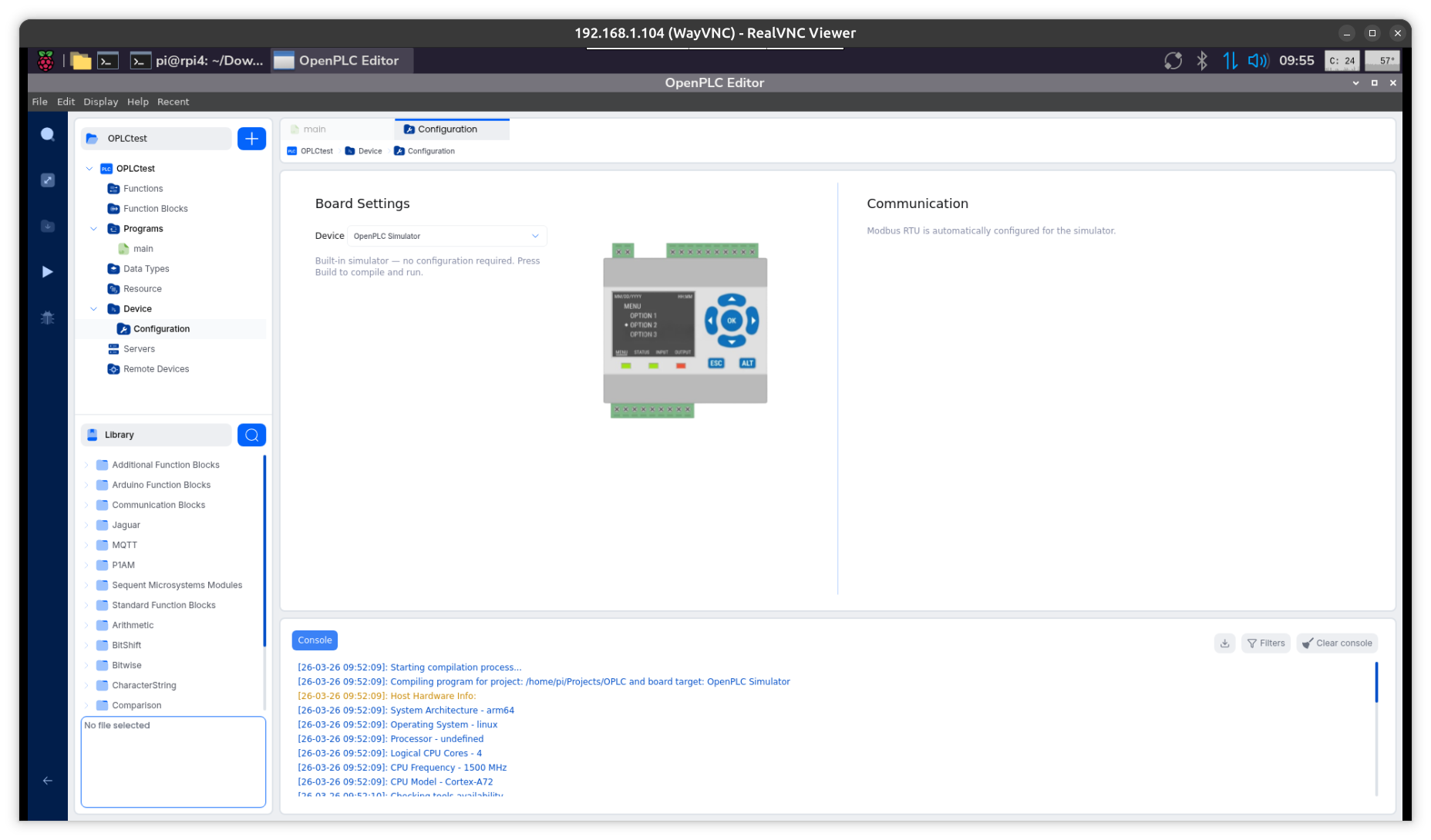The image size is (1431, 840).
Task: Open the Device dropdown selector
Action: 446,237
